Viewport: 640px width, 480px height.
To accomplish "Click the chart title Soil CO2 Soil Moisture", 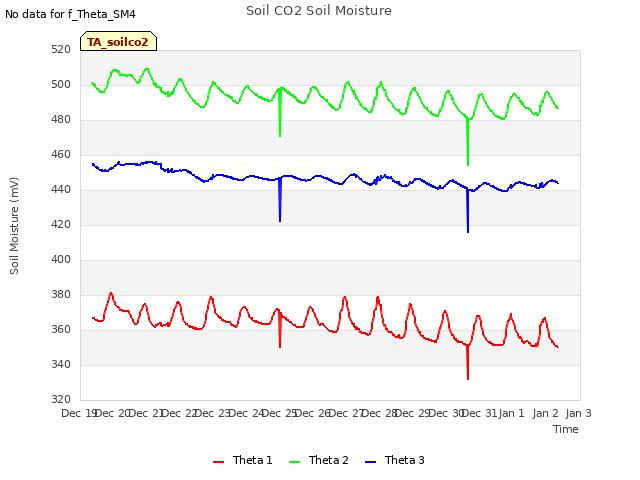I will 319,11.
